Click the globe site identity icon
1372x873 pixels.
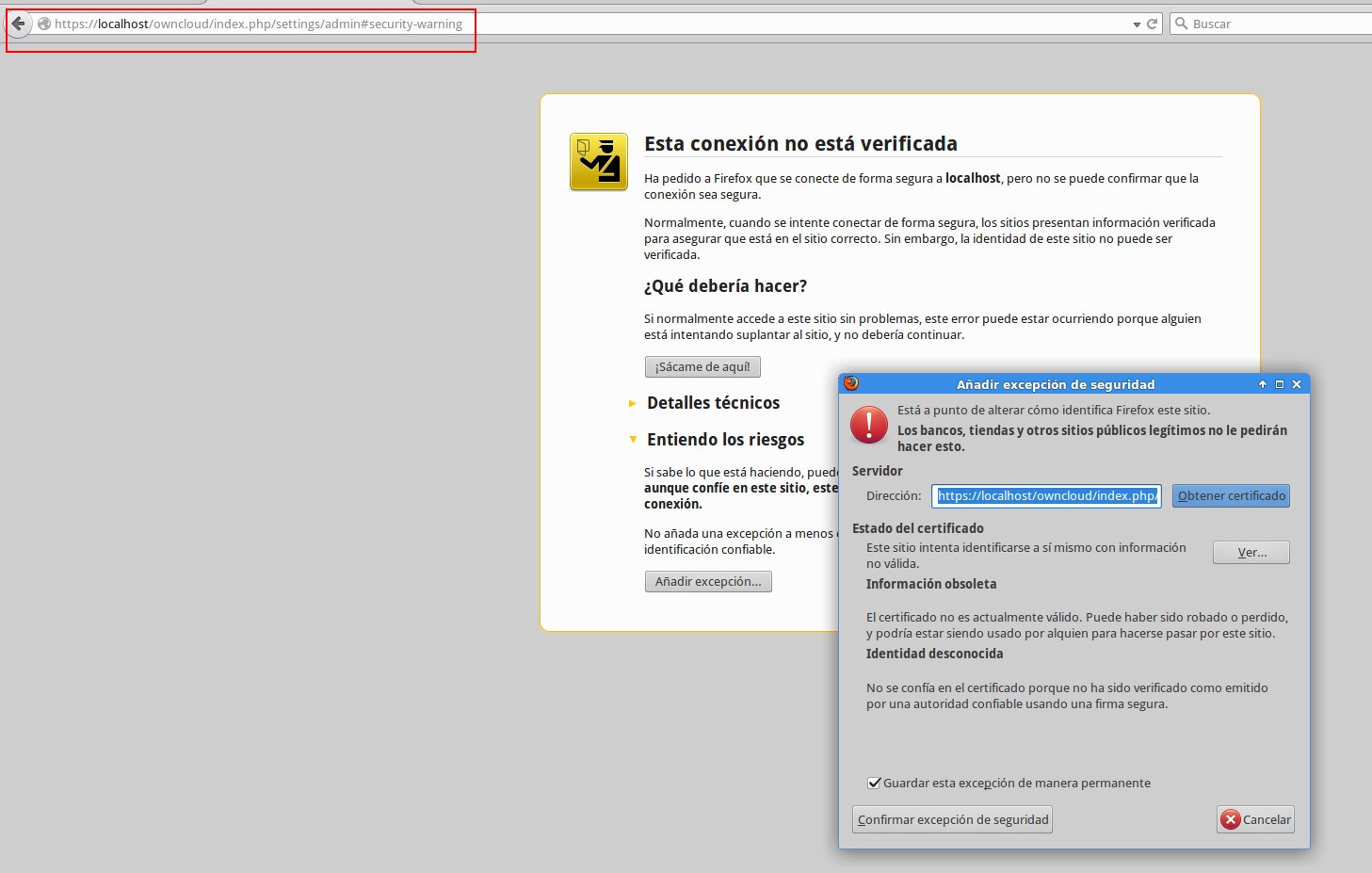43,24
